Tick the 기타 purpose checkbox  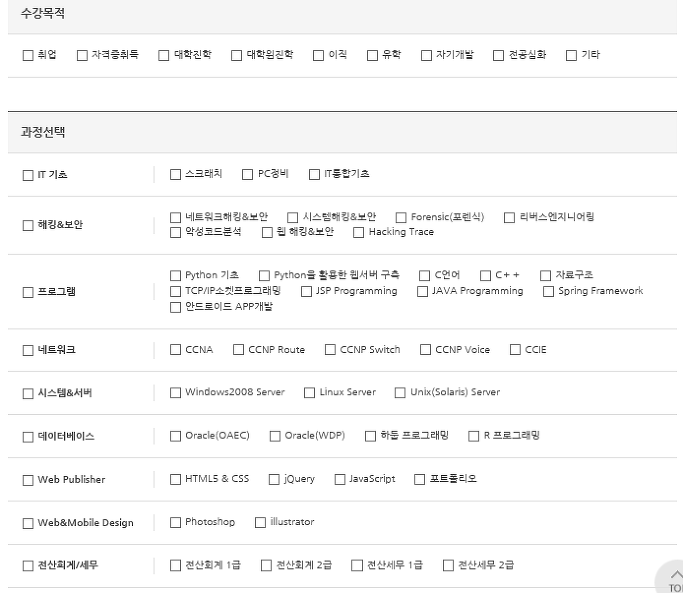click(571, 55)
